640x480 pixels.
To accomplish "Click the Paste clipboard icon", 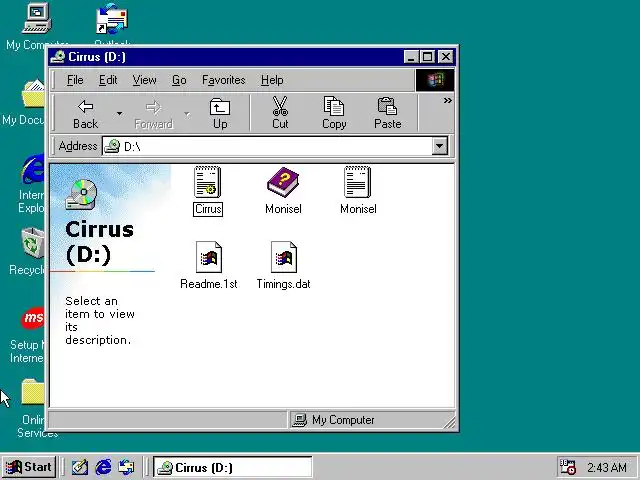I will point(387,113).
